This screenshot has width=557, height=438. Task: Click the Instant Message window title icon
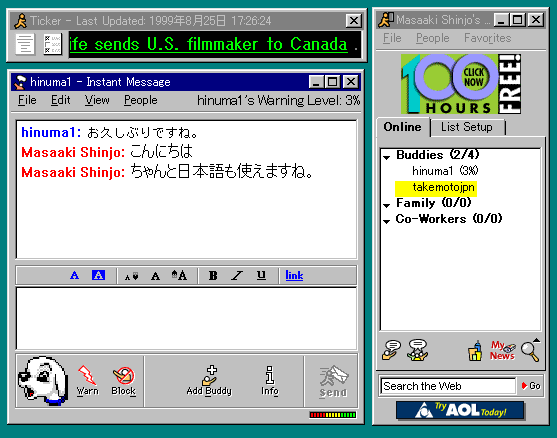[x=20, y=82]
